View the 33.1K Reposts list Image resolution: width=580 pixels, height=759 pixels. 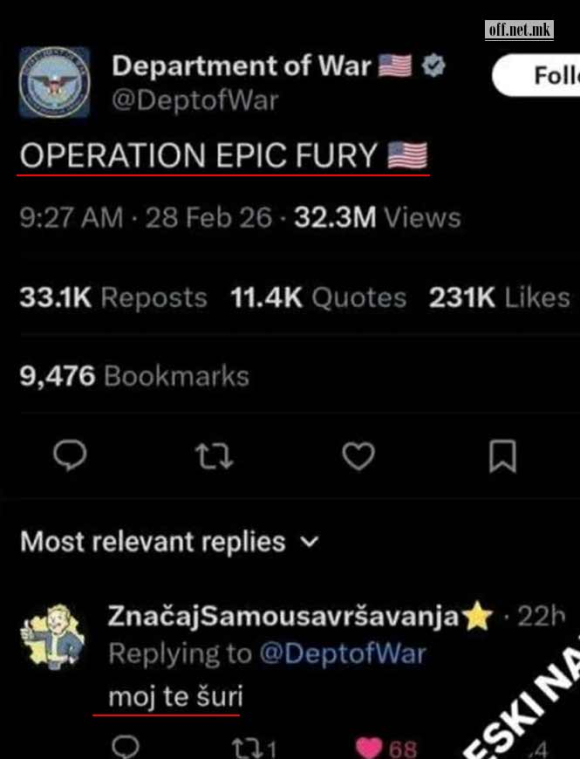click(x=113, y=297)
